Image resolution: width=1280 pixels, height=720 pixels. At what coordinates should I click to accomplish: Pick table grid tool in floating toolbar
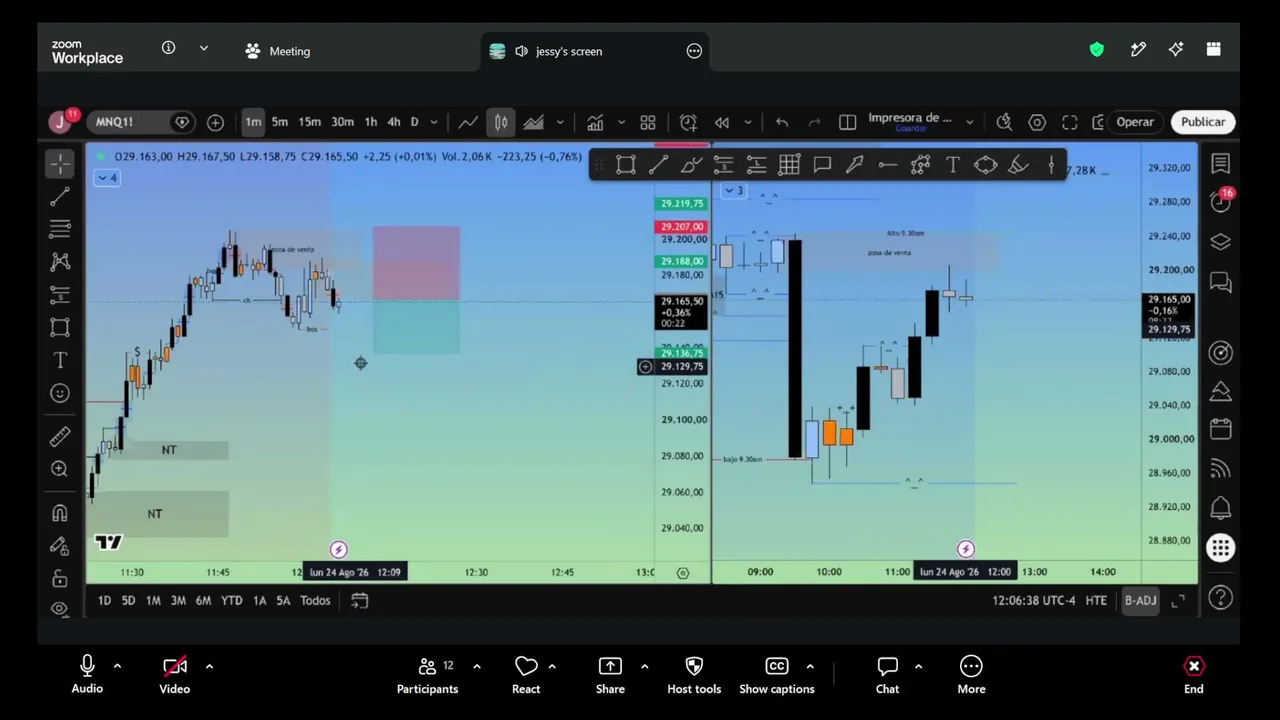click(789, 166)
